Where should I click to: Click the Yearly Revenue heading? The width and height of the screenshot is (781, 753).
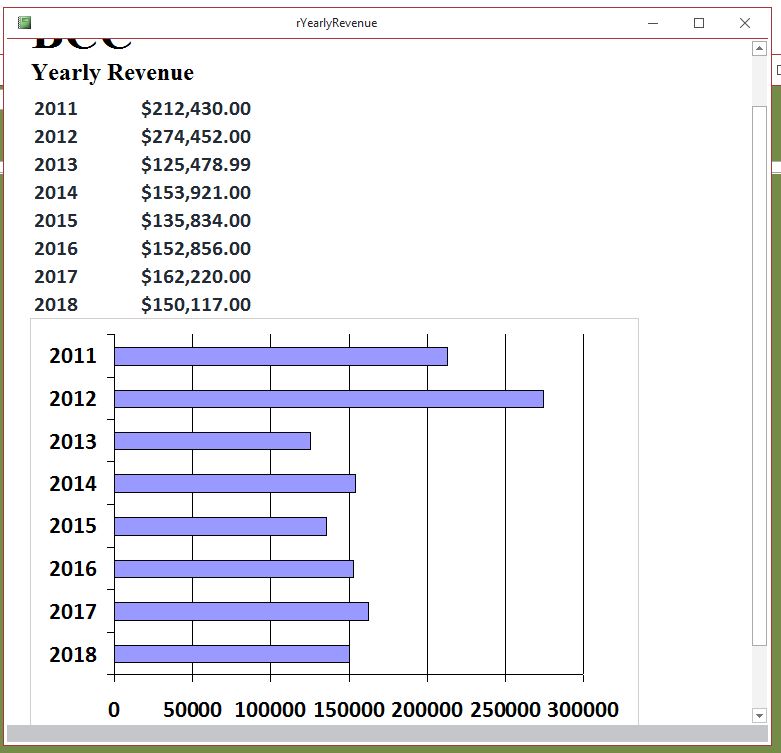pos(113,73)
